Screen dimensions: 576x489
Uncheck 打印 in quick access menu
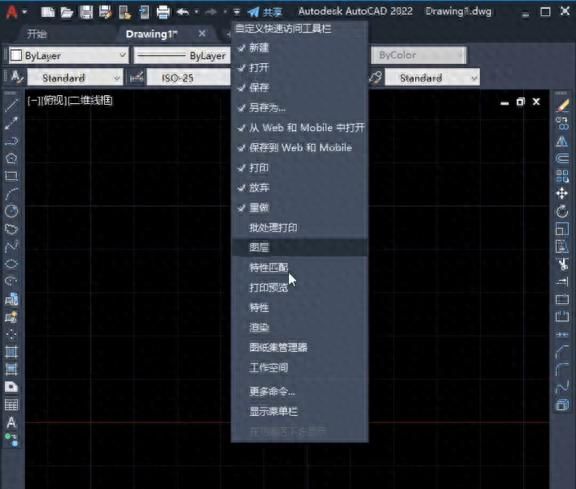[299, 168]
